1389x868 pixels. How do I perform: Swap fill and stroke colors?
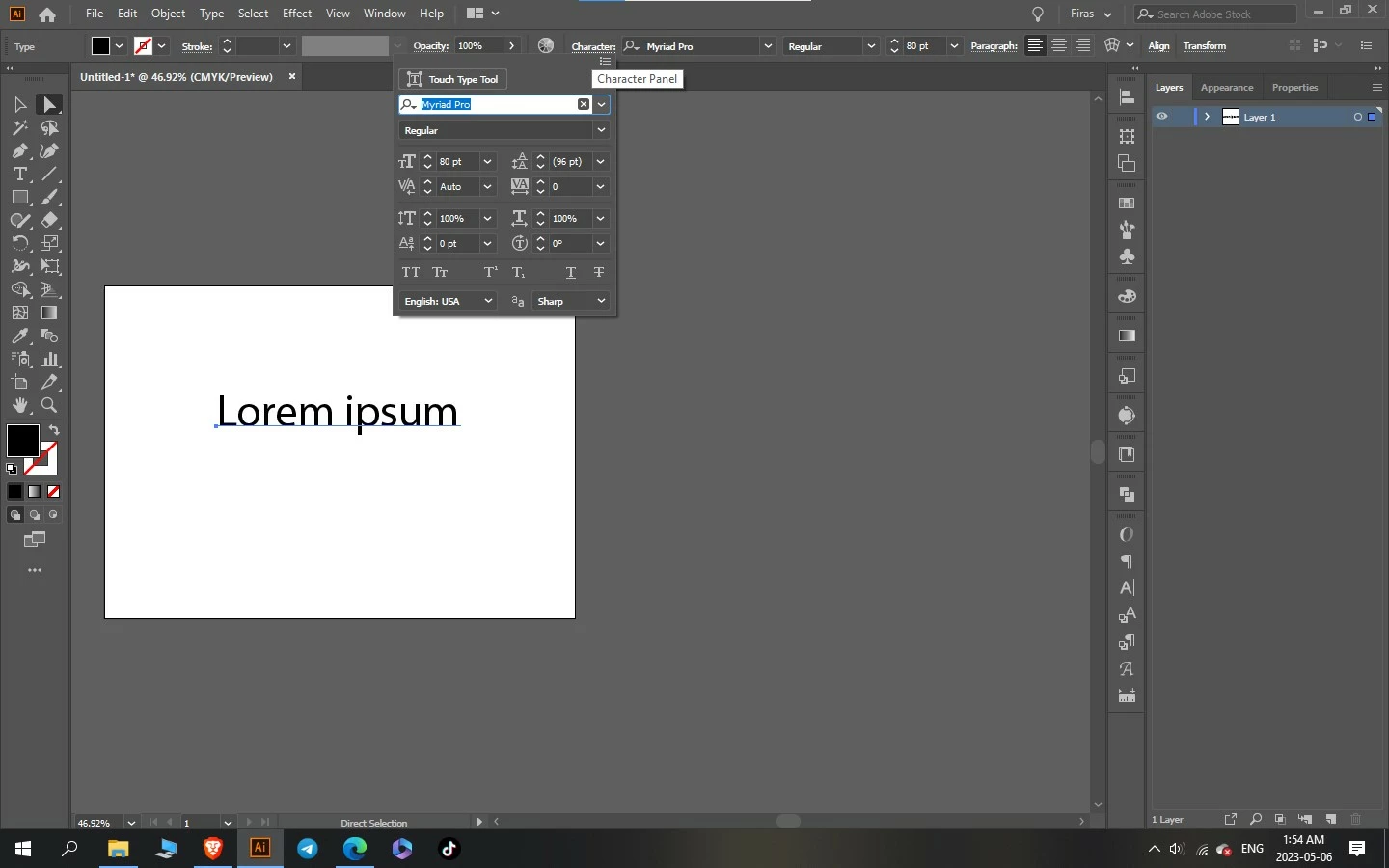click(54, 430)
